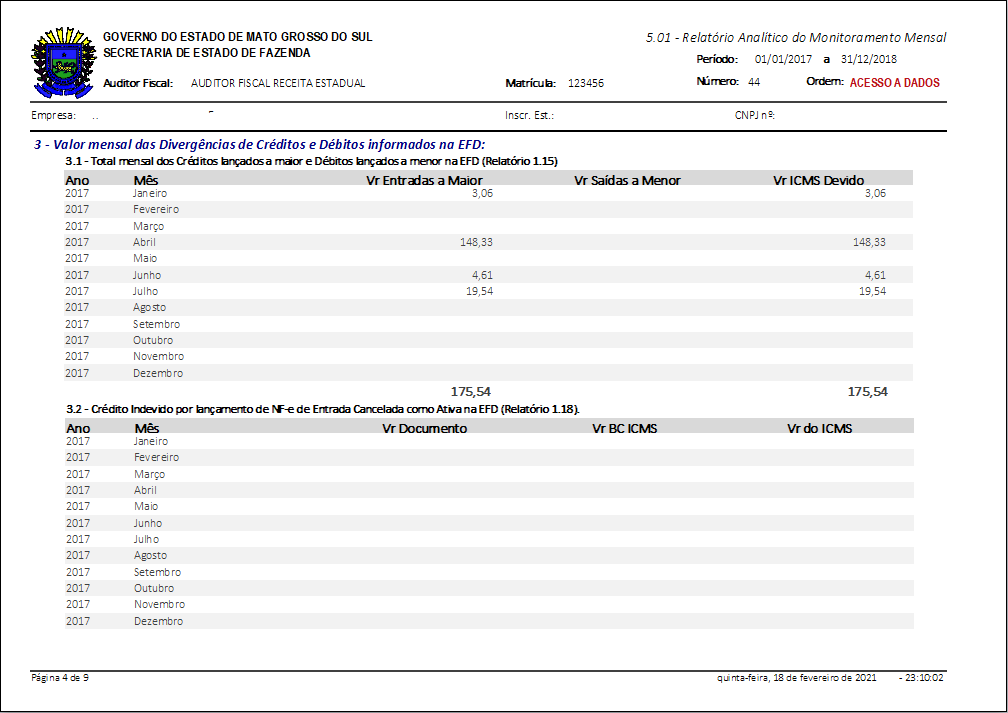Image resolution: width=1008 pixels, height=713 pixels.
Task: Click the 'Vr Documento' column header
Action: coord(424,428)
